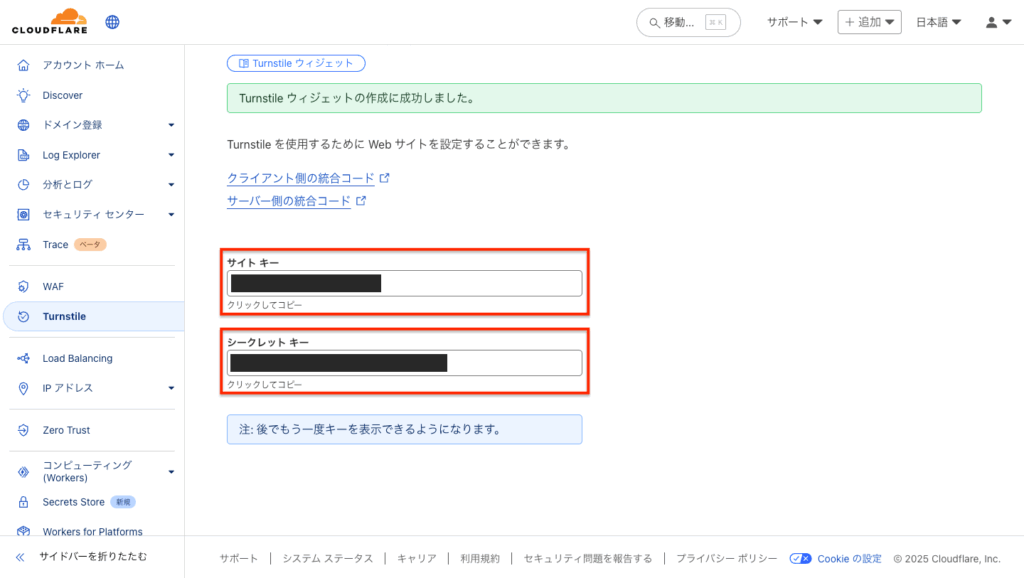
Task: Click the Discover lightbulb icon
Action: coord(24,95)
